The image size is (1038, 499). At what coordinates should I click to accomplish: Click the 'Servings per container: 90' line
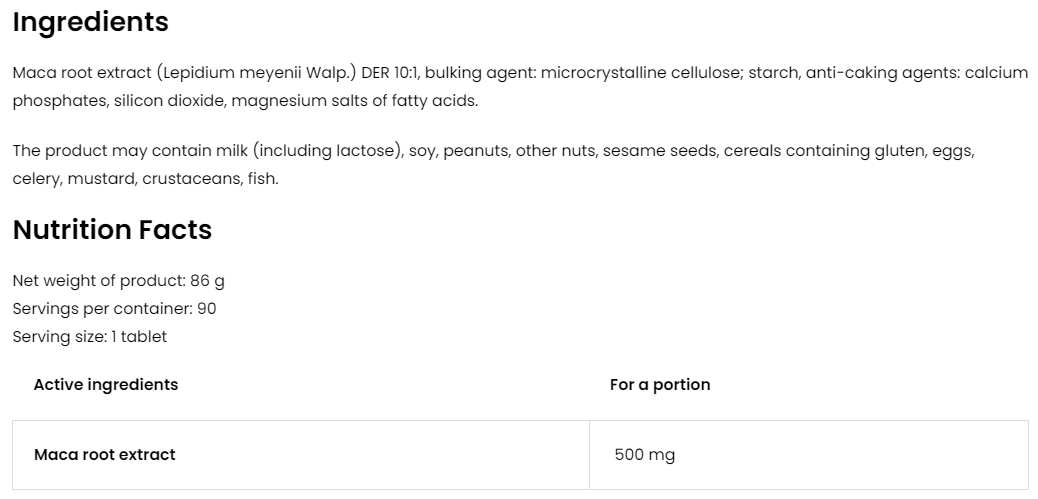pos(114,309)
